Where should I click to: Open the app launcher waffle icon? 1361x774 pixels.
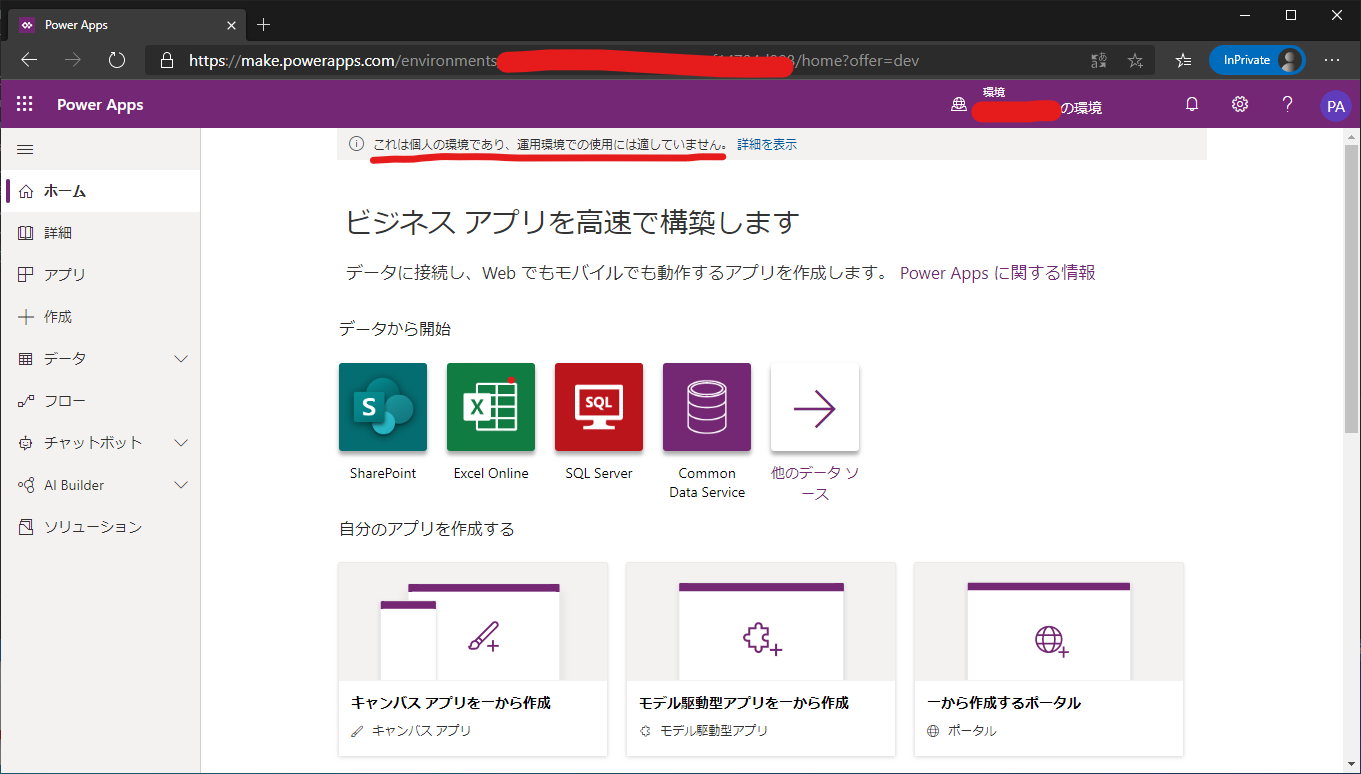[x=25, y=105]
